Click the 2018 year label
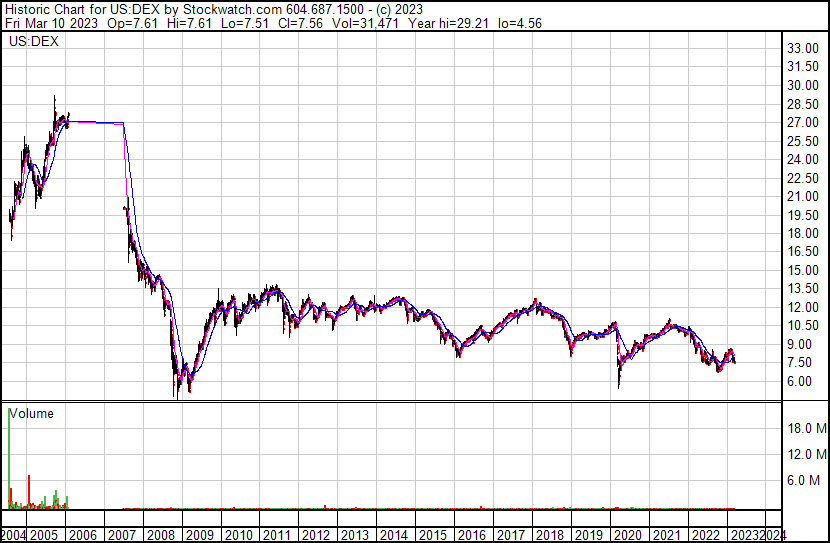The image size is (830, 543). (x=549, y=535)
